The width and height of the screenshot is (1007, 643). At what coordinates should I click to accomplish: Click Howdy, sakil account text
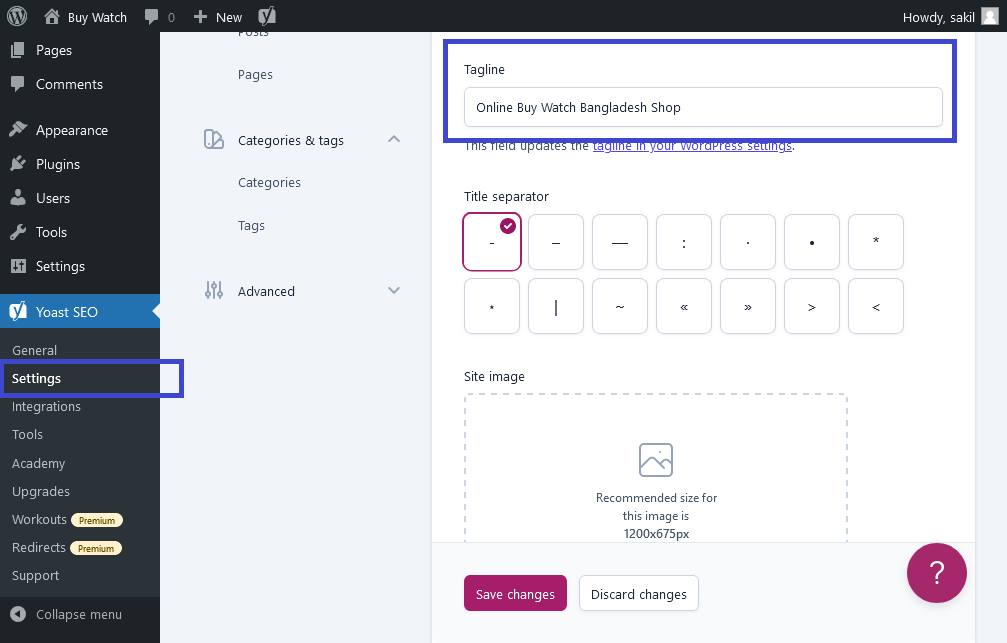(938, 17)
